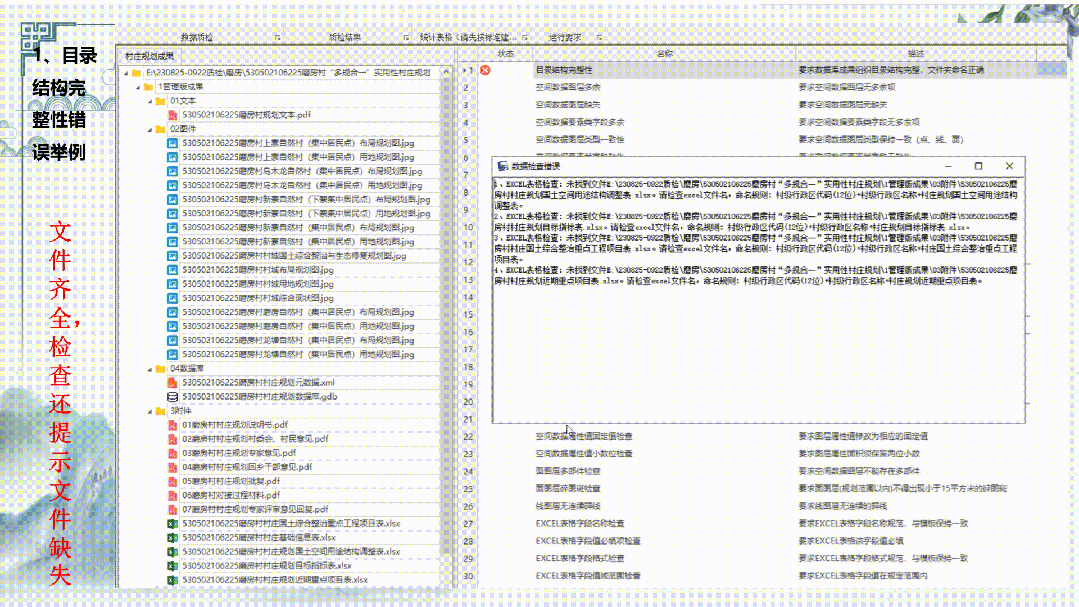
Task: Click row number 20 in the check table
Action: coord(468,401)
